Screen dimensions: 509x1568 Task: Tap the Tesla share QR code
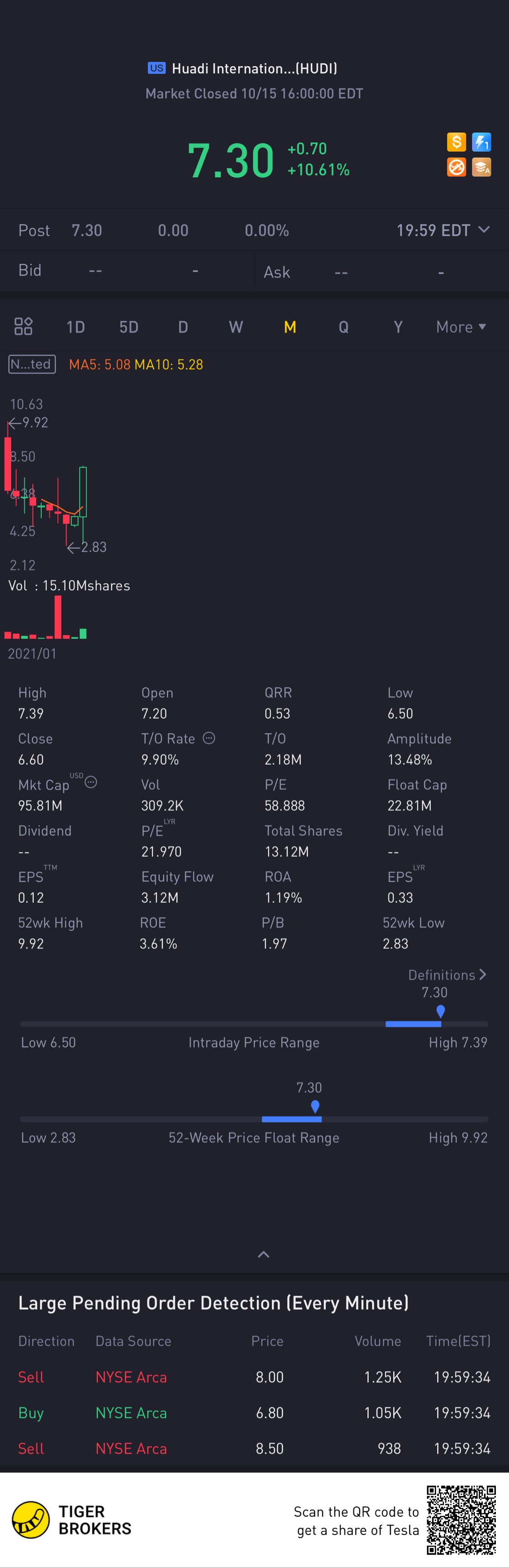(461, 1520)
